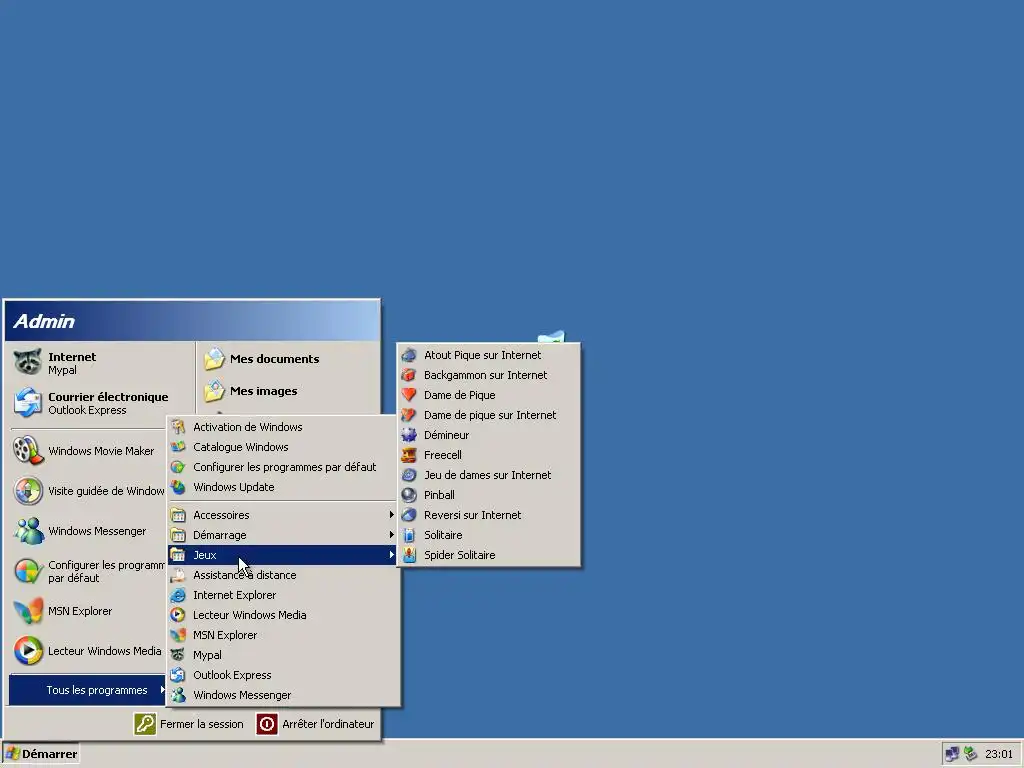Choose MSN Explorer in programs list
This screenshot has width=1024, height=768.
[282, 635]
